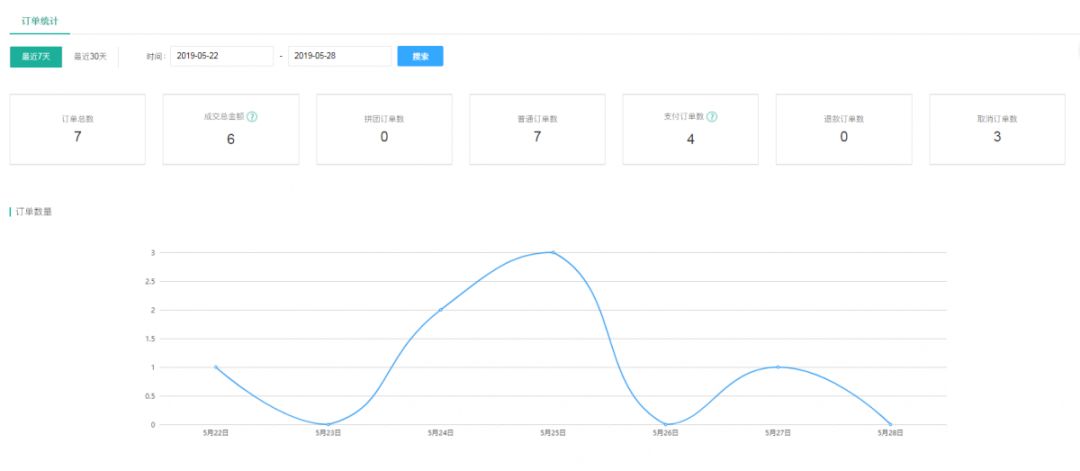Click the 成交总金额 stat card
The image size is (1080, 471).
pyautogui.click(x=230, y=130)
